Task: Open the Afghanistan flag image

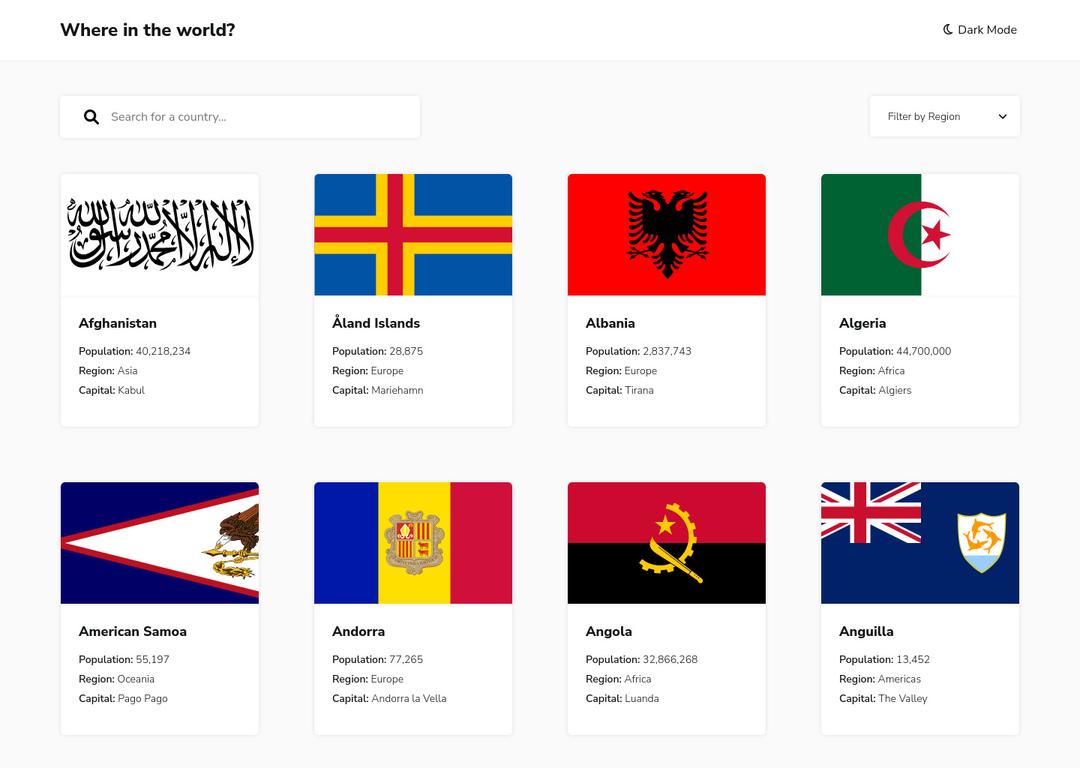Action: click(160, 235)
